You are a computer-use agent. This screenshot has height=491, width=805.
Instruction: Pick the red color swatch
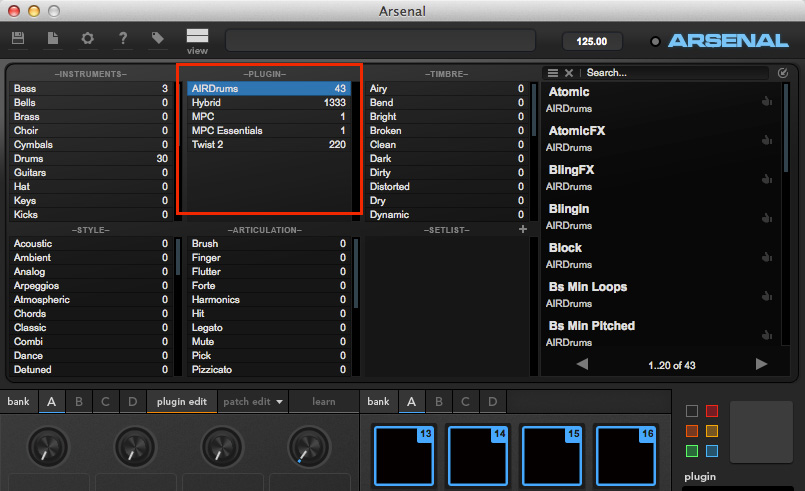tap(712, 411)
